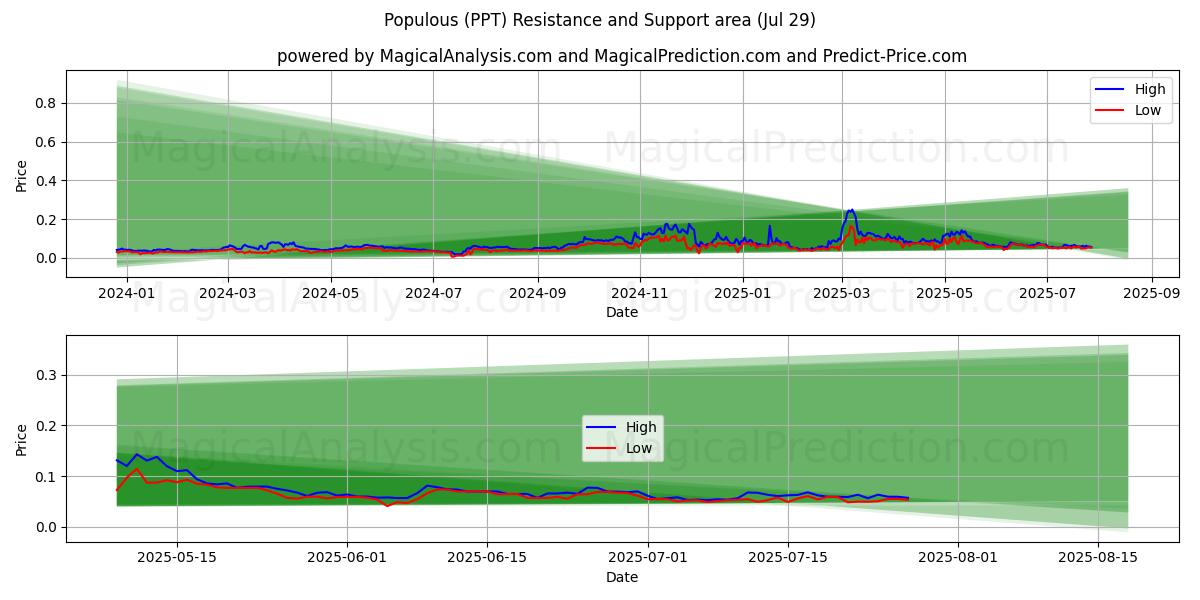Image resolution: width=1200 pixels, height=600 pixels.
Task: Click the '2025-05' x-axis label of the top chart
Action: [x=946, y=293]
